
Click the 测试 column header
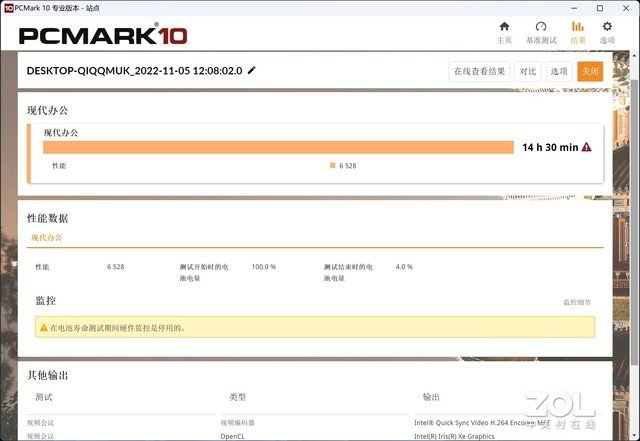[44, 397]
